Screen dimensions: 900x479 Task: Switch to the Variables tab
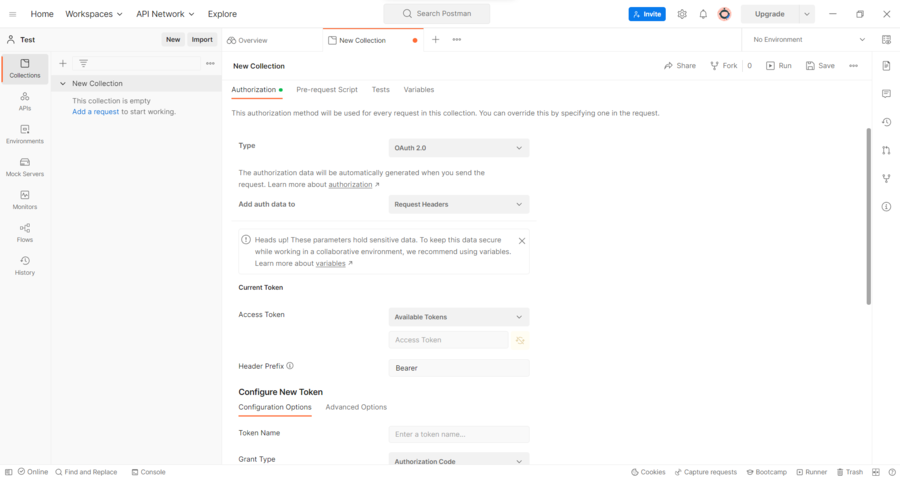click(418, 89)
